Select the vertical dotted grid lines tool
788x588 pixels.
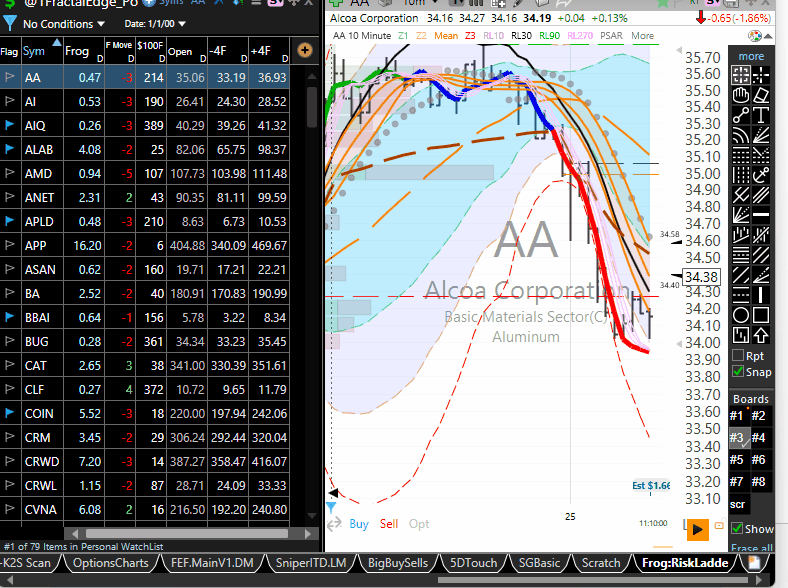[740, 174]
